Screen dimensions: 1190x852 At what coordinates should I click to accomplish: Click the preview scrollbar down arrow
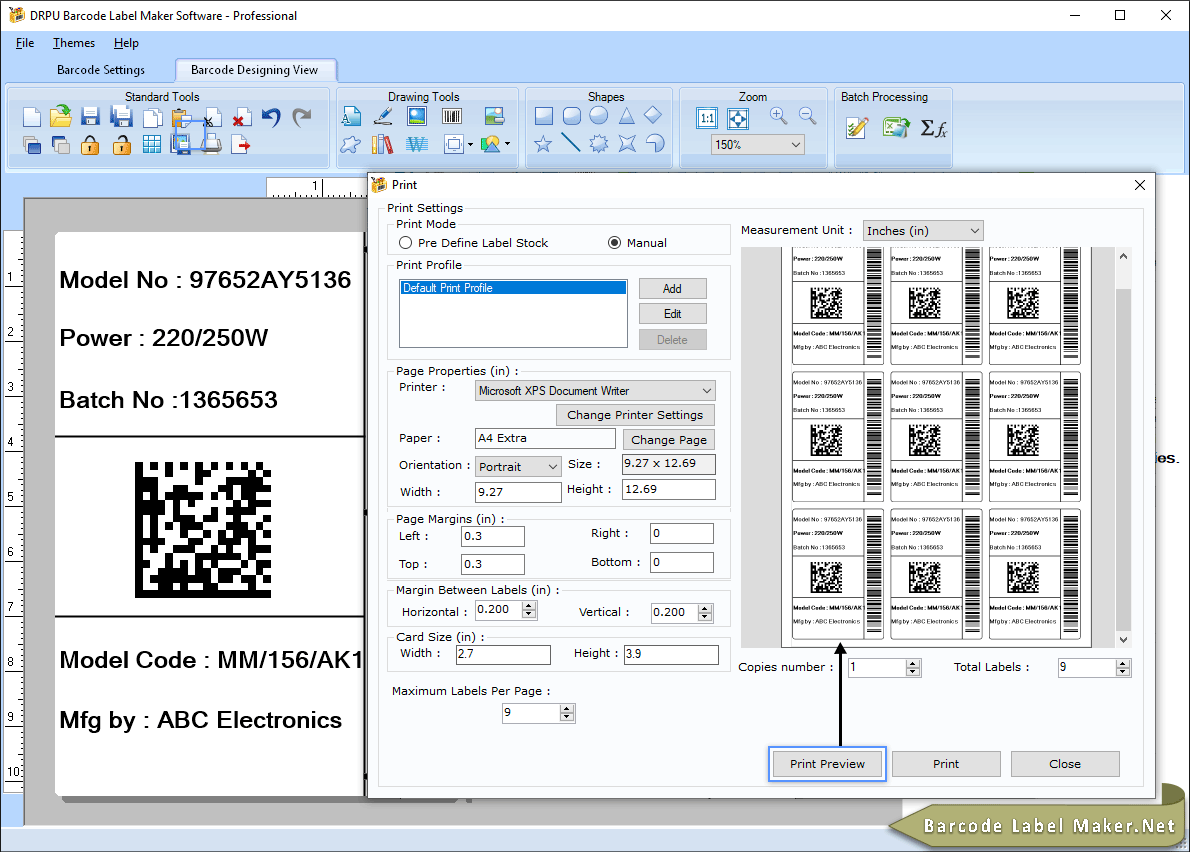1123,640
